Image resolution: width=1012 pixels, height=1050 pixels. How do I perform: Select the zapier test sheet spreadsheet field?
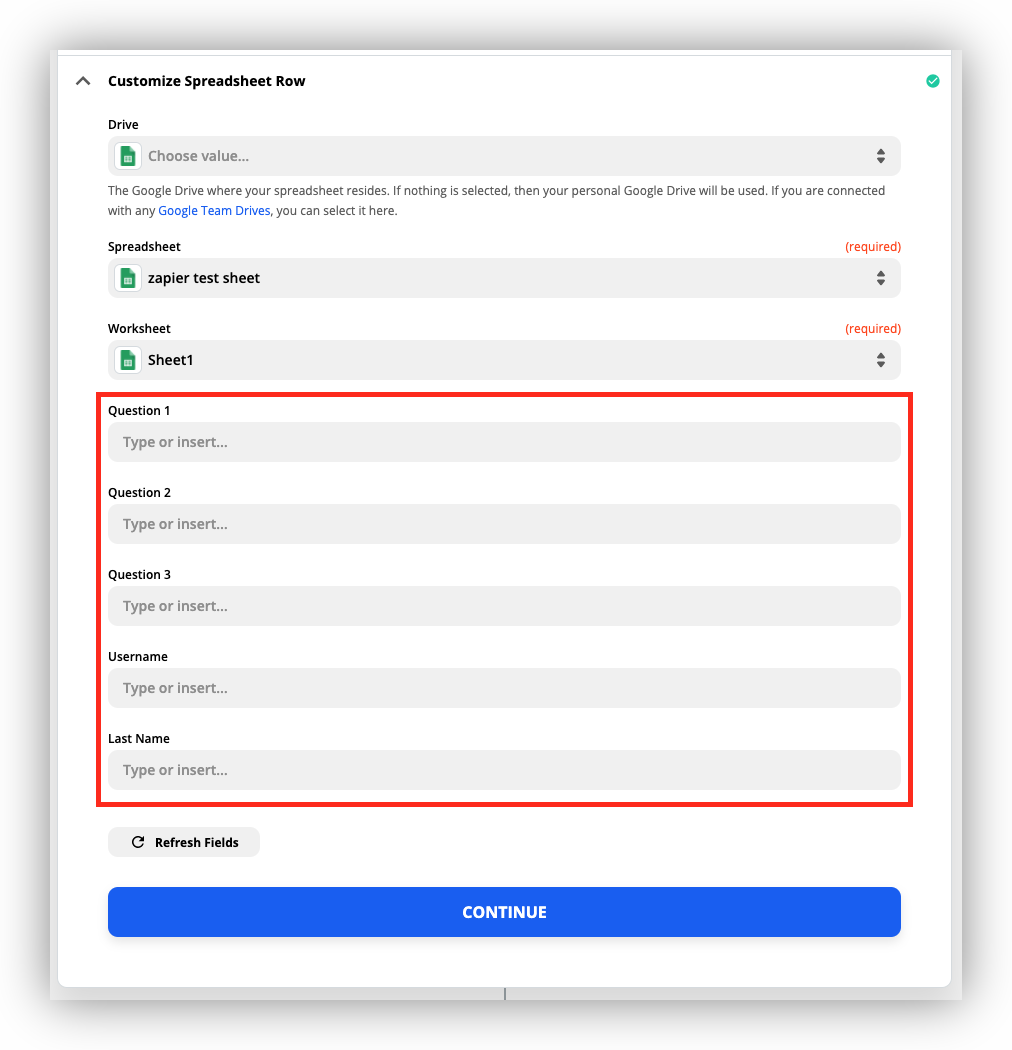click(x=504, y=278)
